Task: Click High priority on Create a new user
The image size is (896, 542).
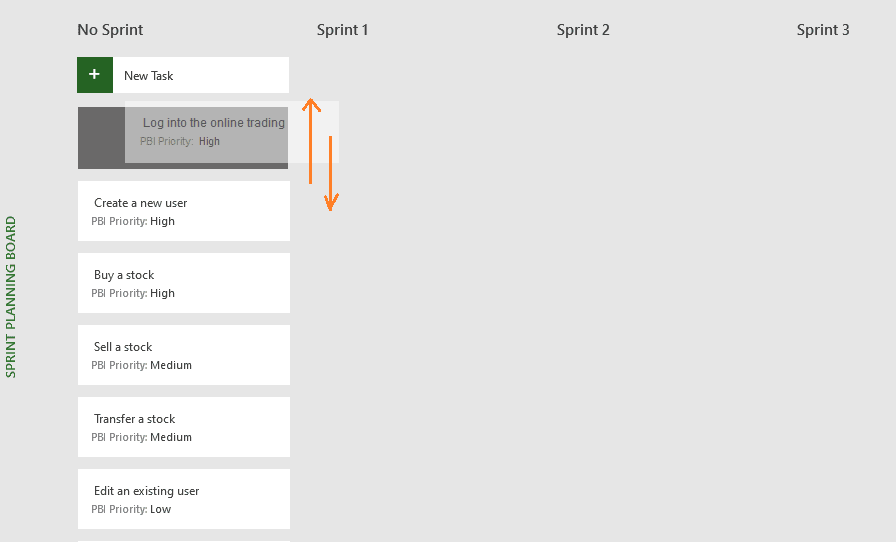Action: (162, 221)
